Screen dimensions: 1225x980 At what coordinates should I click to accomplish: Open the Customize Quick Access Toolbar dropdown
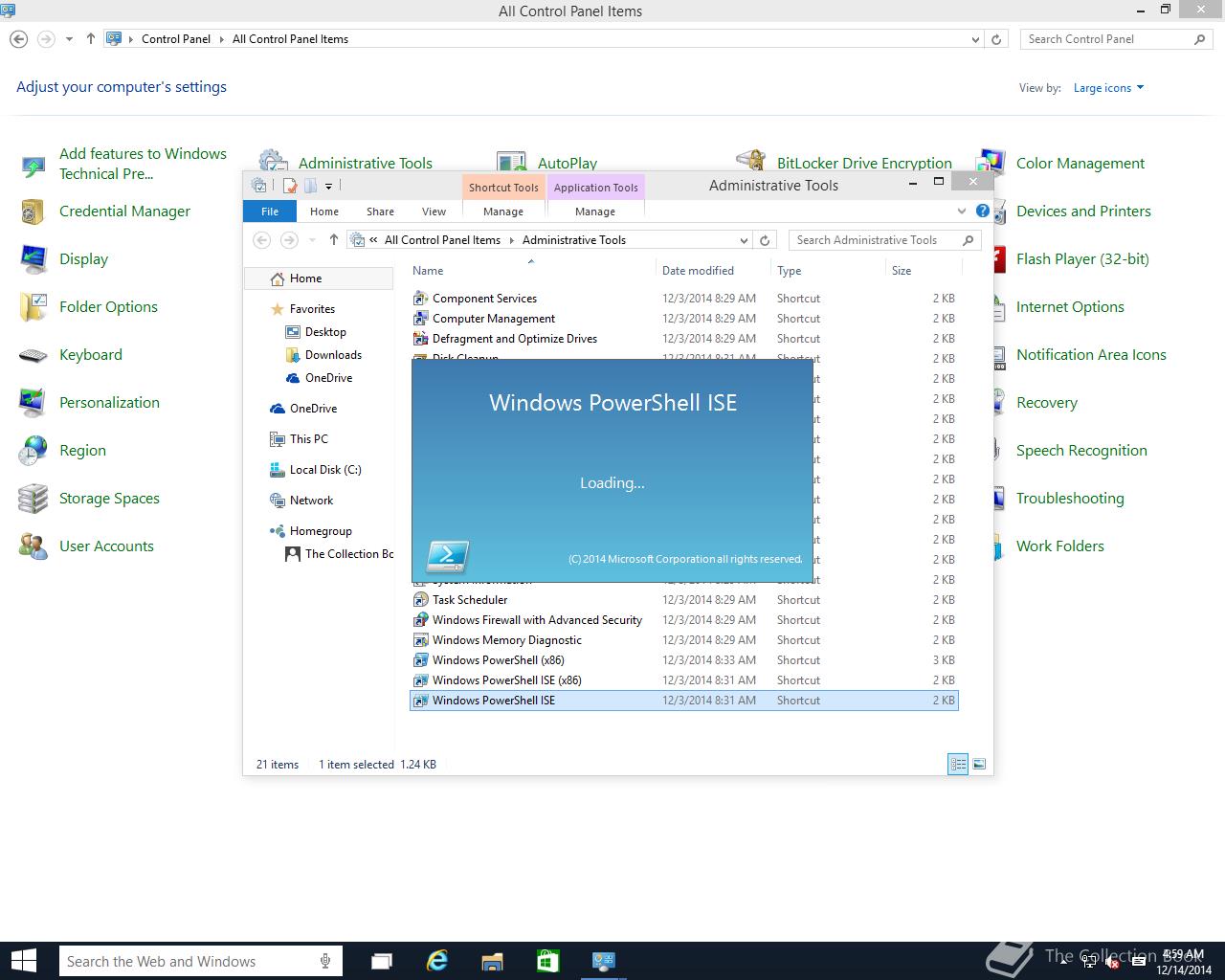[328, 186]
